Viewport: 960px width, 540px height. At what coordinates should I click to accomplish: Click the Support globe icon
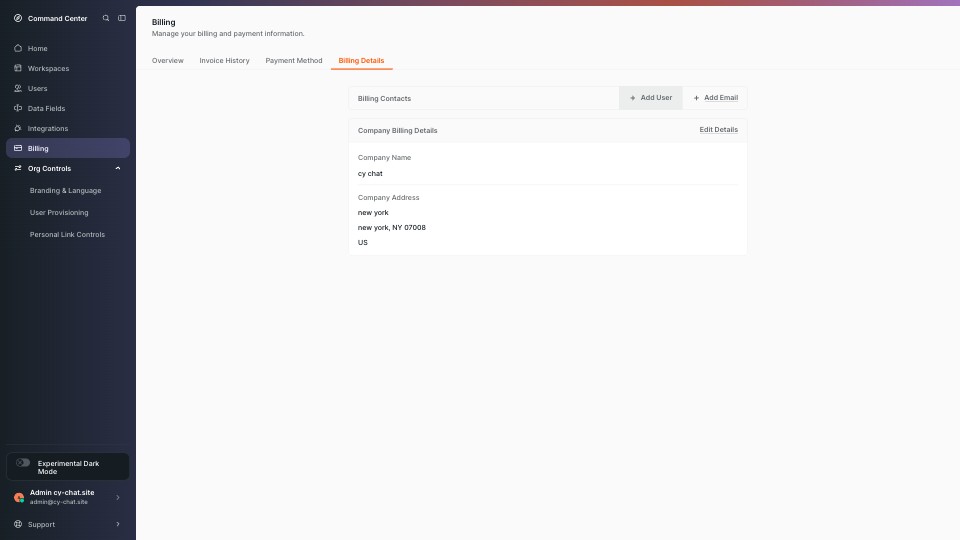pos(18,524)
